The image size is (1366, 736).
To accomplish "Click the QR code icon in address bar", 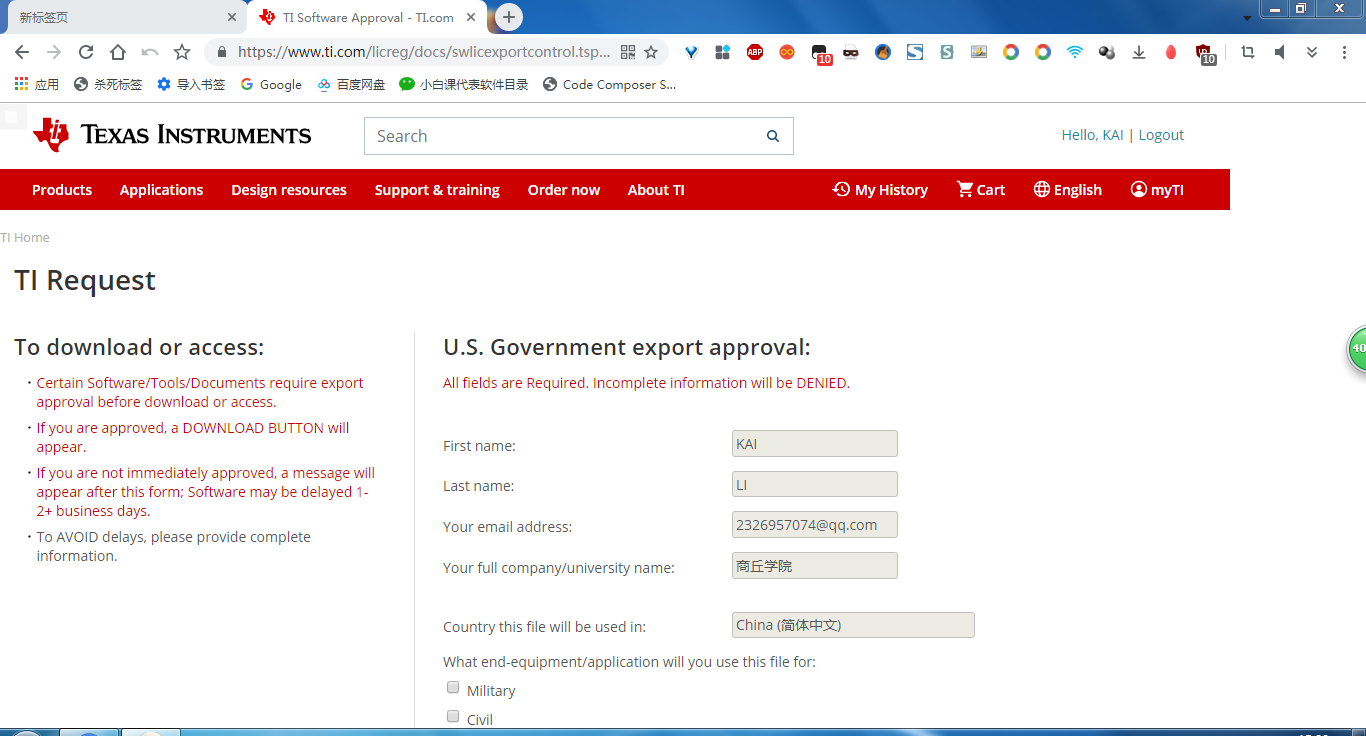I will [x=628, y=52].
